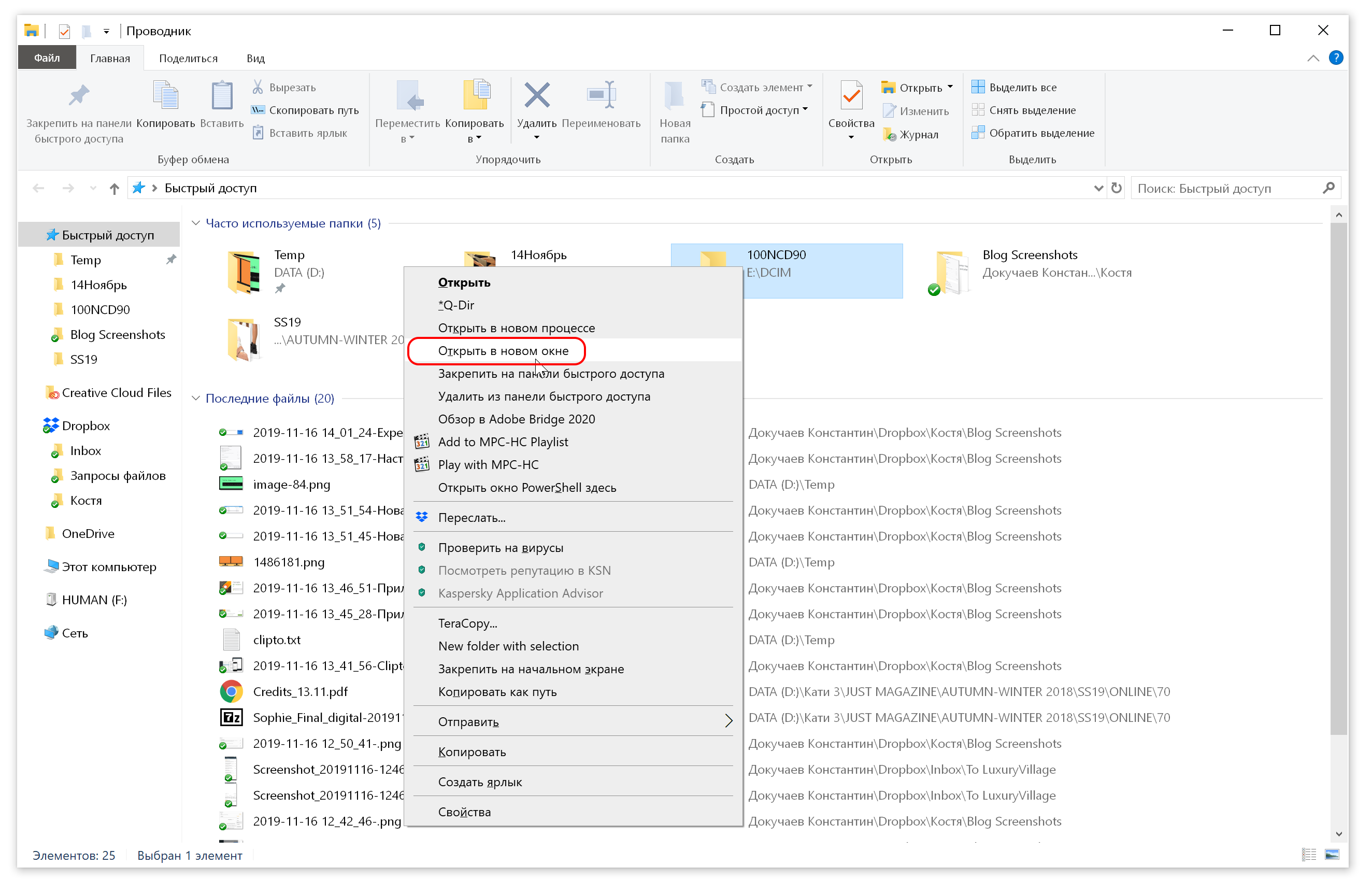Click the Up one level arrow
Screen dimensions: 1372x894
(x=114, y=189)
